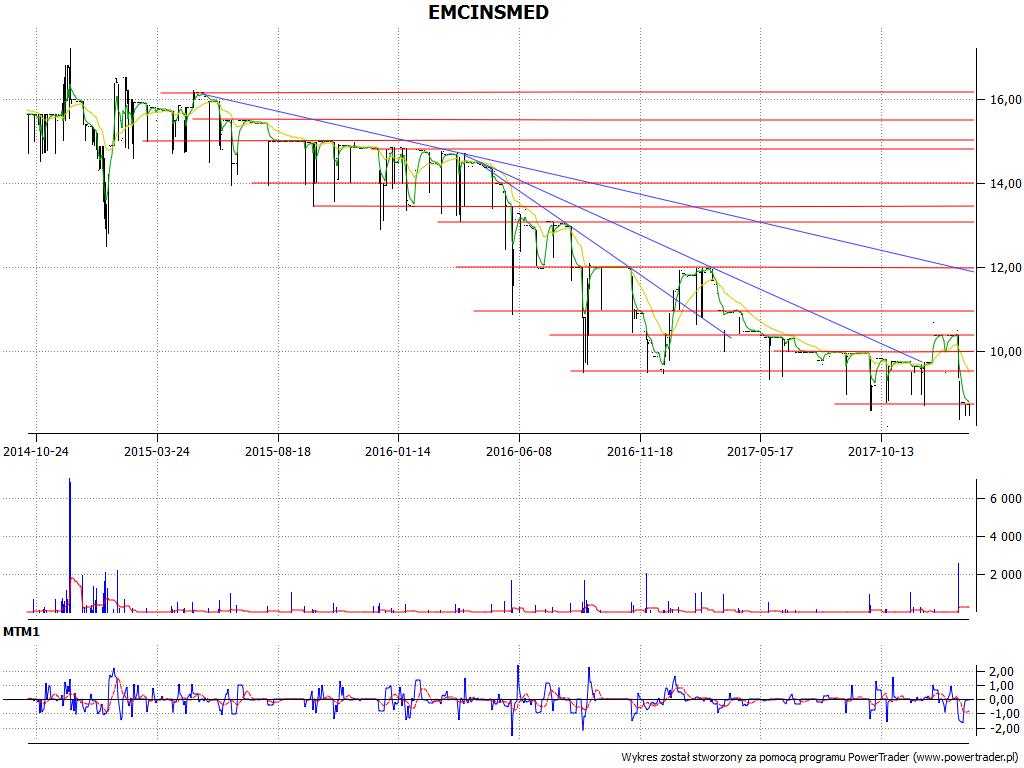Viewport: 1024px width, 768px height.
Task: Select the 2015-03-24 date label
Action: (x=157, y=451)
